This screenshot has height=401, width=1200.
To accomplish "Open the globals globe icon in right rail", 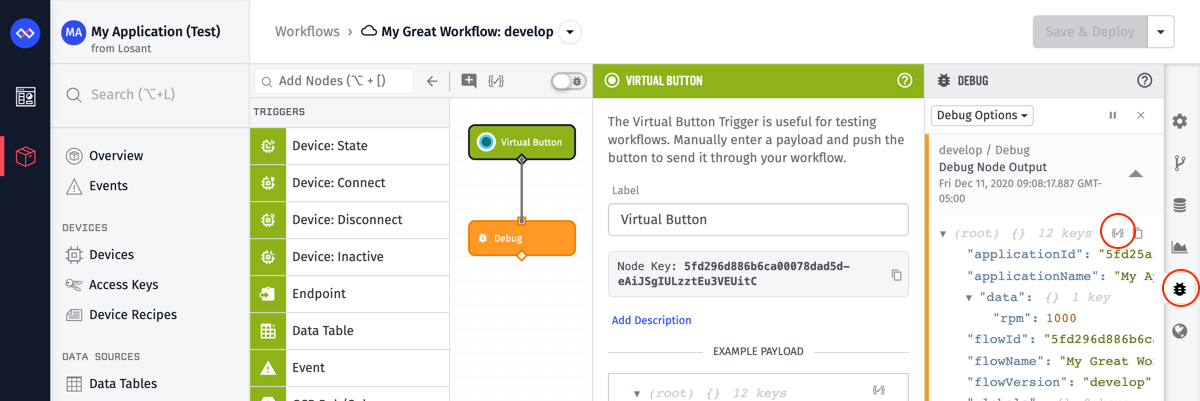I will (x=1180, y=331).
